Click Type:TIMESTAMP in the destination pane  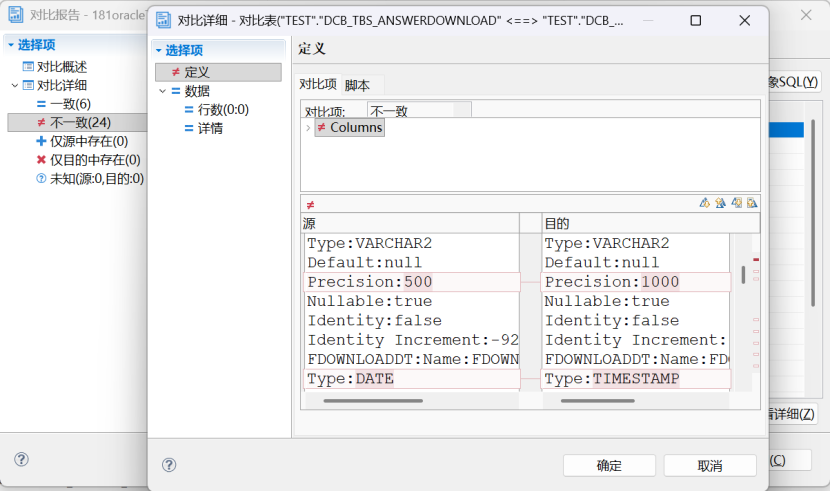tap(612, 379)
